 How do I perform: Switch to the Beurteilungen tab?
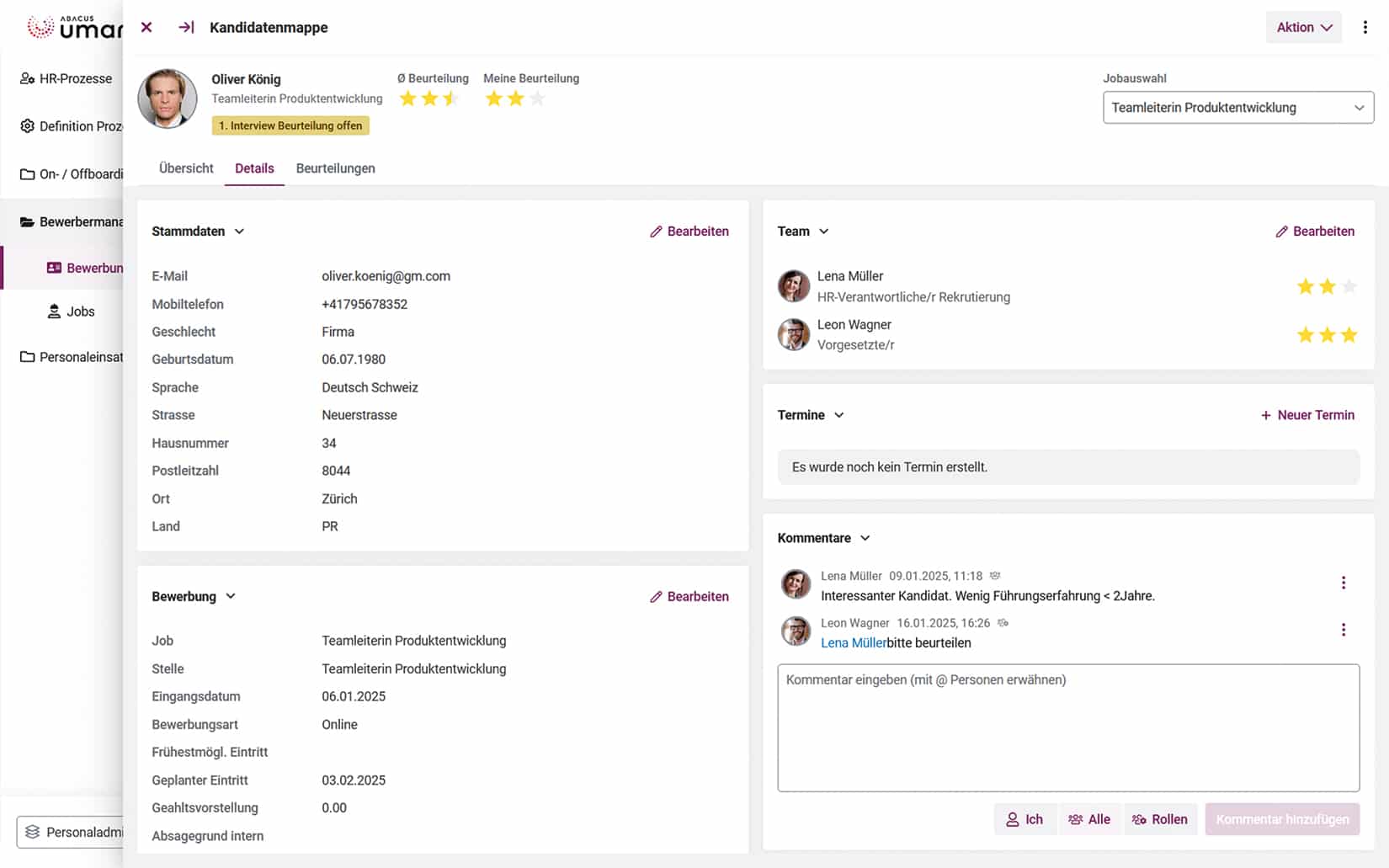(x=335, y=168)
